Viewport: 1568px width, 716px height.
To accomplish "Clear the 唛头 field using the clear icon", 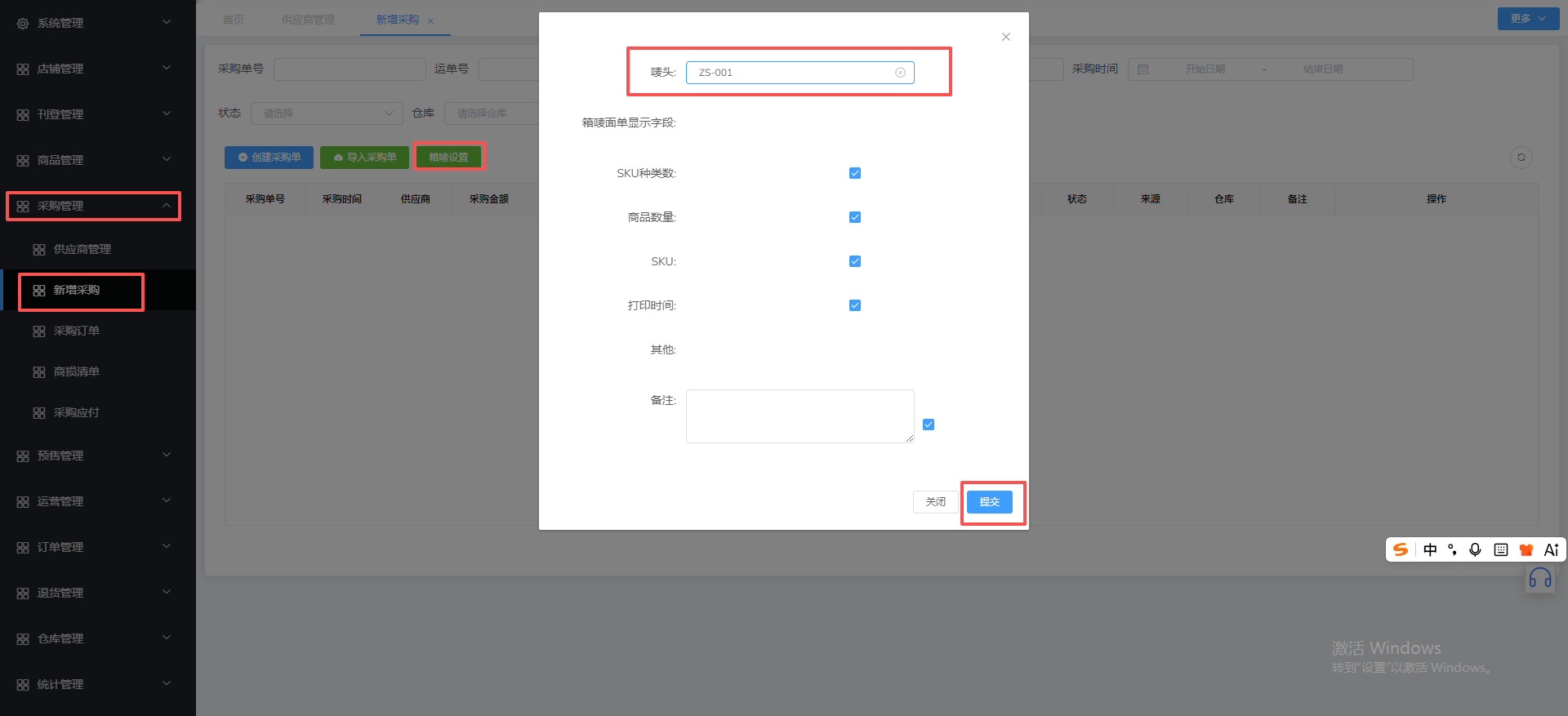I will click(900, 73).
